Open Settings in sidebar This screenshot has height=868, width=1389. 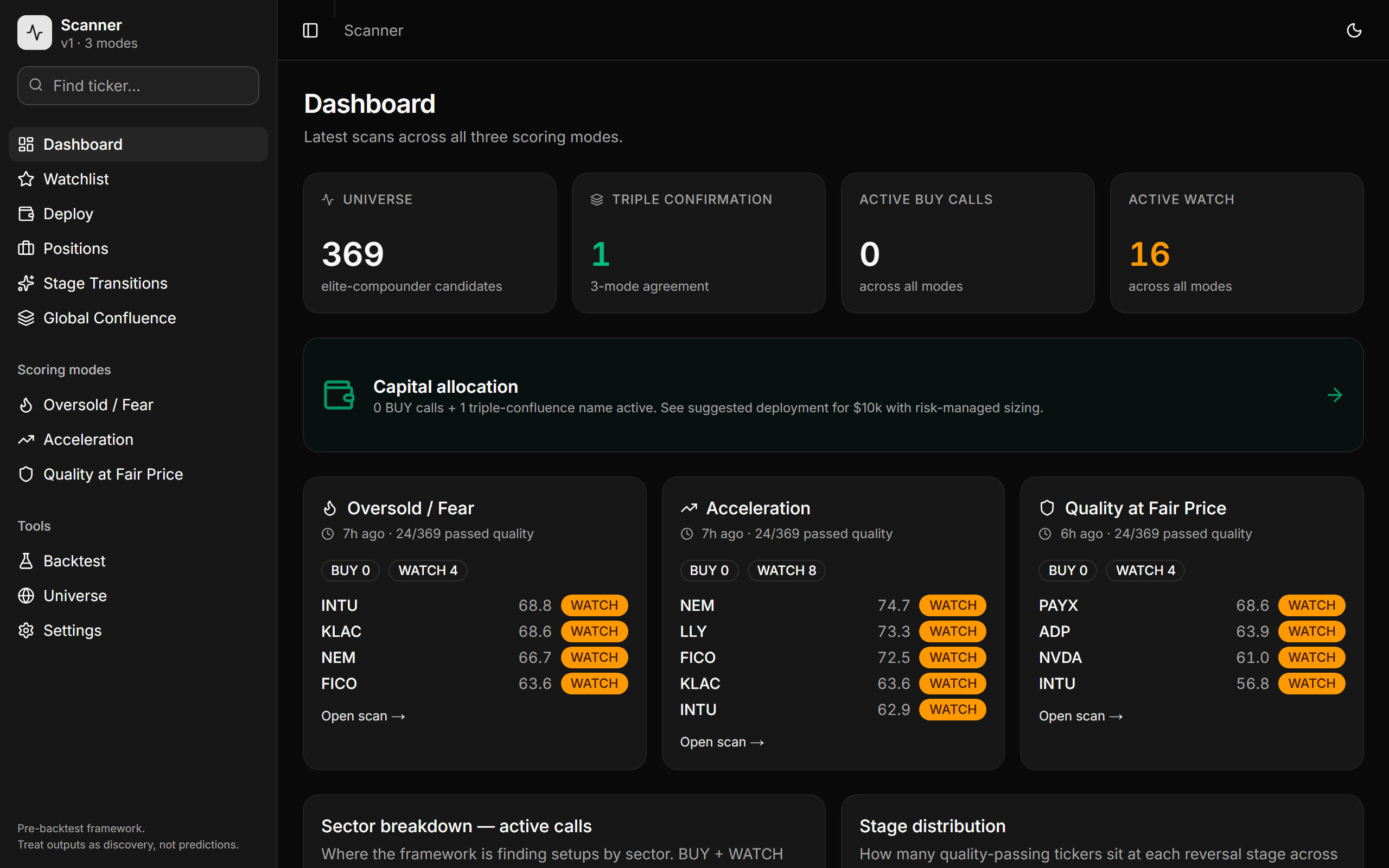pos(138,630)
